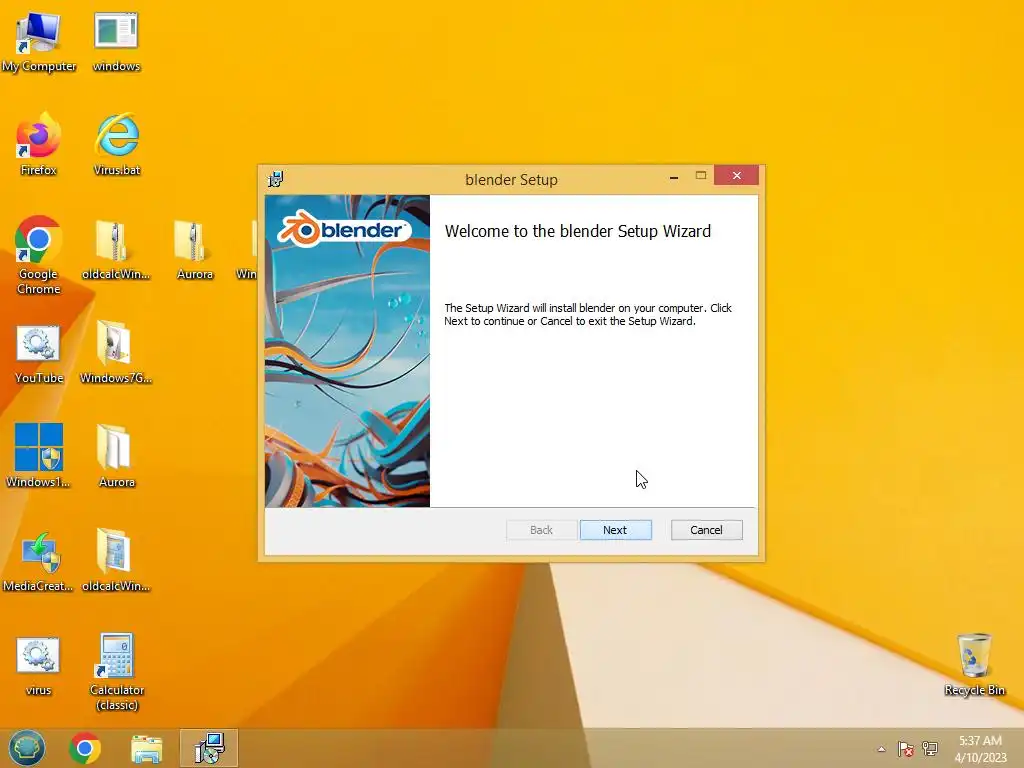Select the Aurora folder icon
The height and width of the screenshot is (768, 1024).
point(116,456)
